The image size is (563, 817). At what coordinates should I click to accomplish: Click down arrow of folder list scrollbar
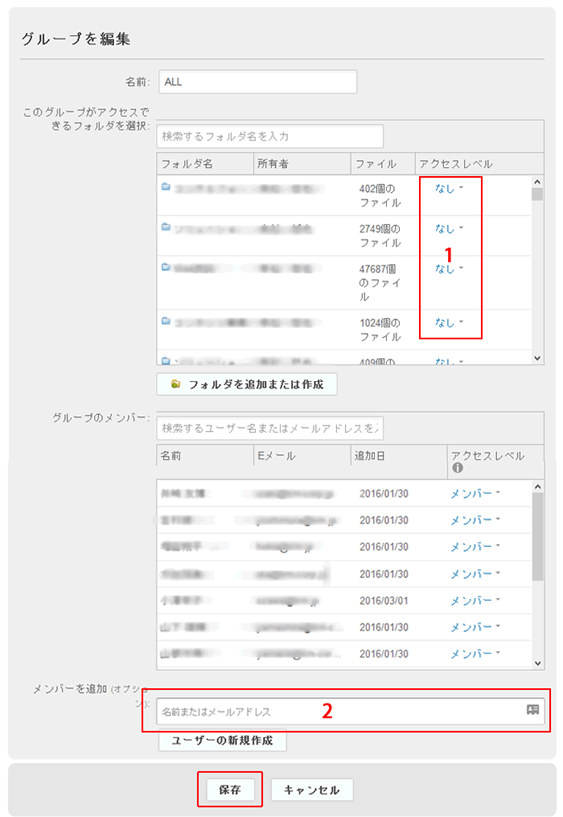click(x=537, y=358)
